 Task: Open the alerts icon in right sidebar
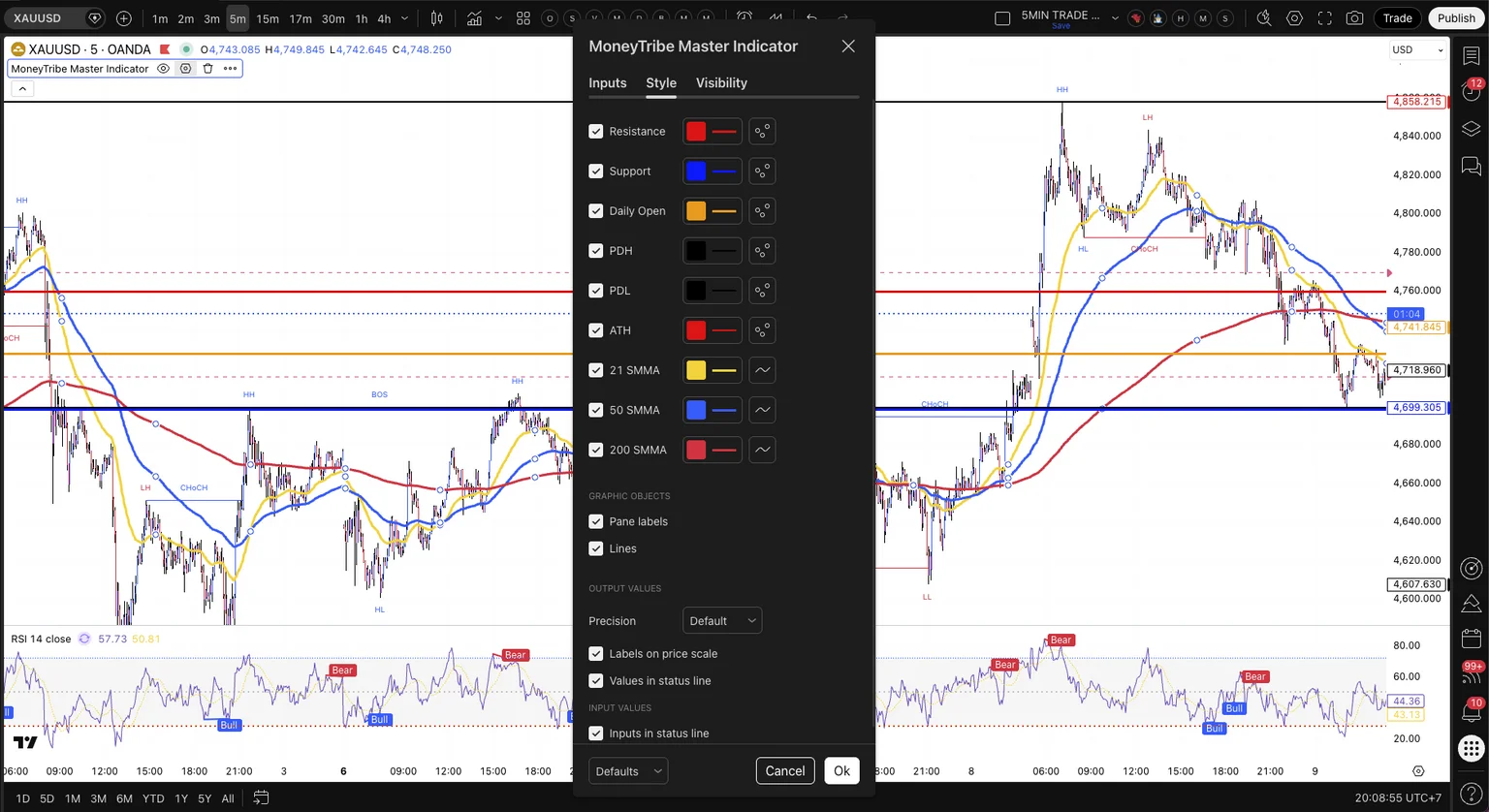[x=1471, y=92]
